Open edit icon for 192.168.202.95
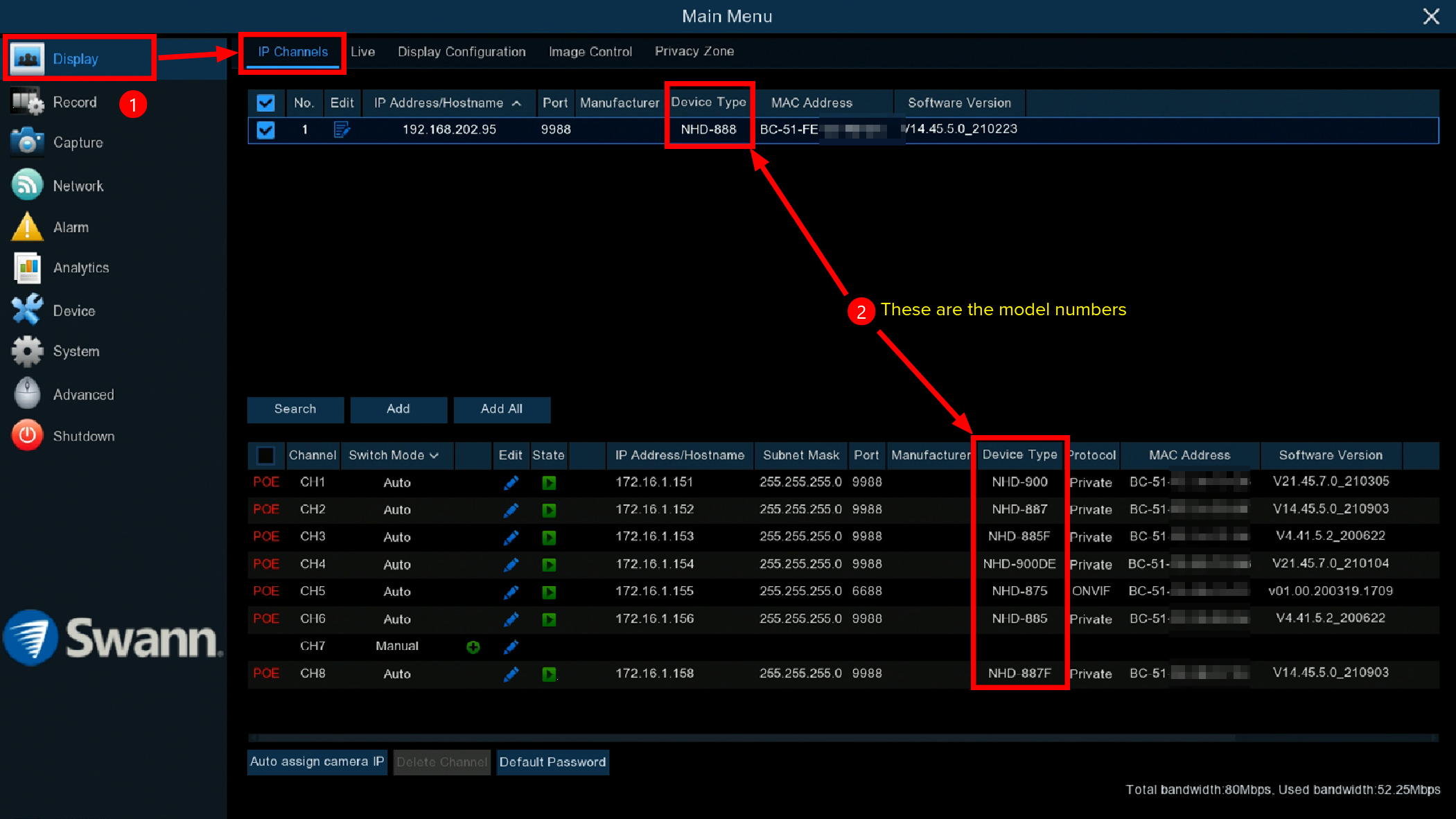 click(x=342, y=130)
